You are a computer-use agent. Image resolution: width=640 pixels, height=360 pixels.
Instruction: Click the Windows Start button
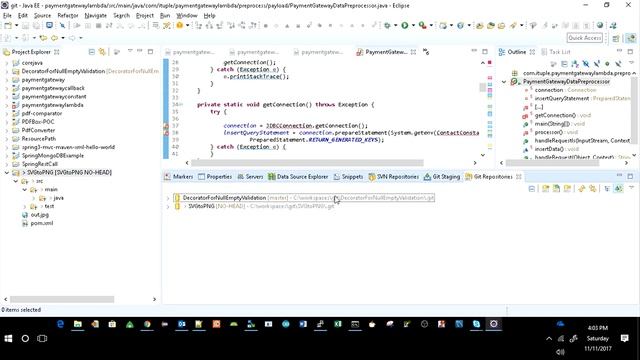pyautogui.click(x=8, y=338)
